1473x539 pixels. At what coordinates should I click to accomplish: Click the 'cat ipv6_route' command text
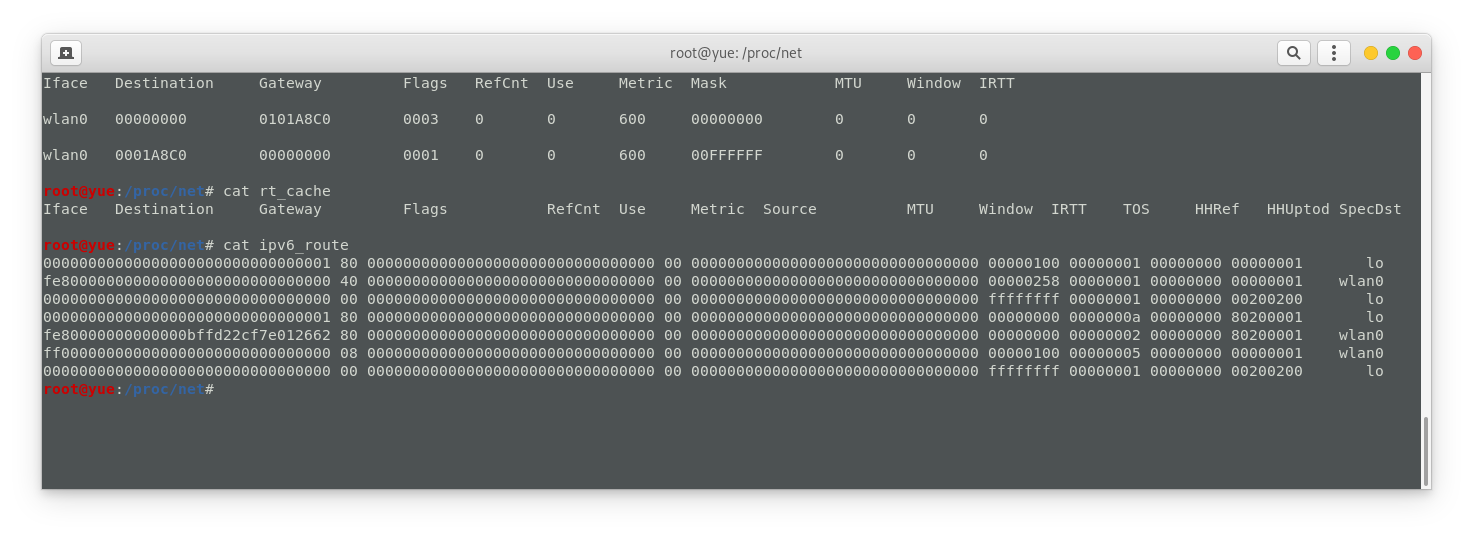pos(286,245)
